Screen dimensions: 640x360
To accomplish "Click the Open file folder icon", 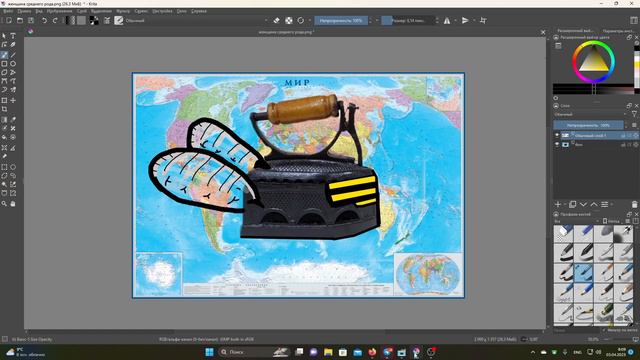I will coord(20,20).
